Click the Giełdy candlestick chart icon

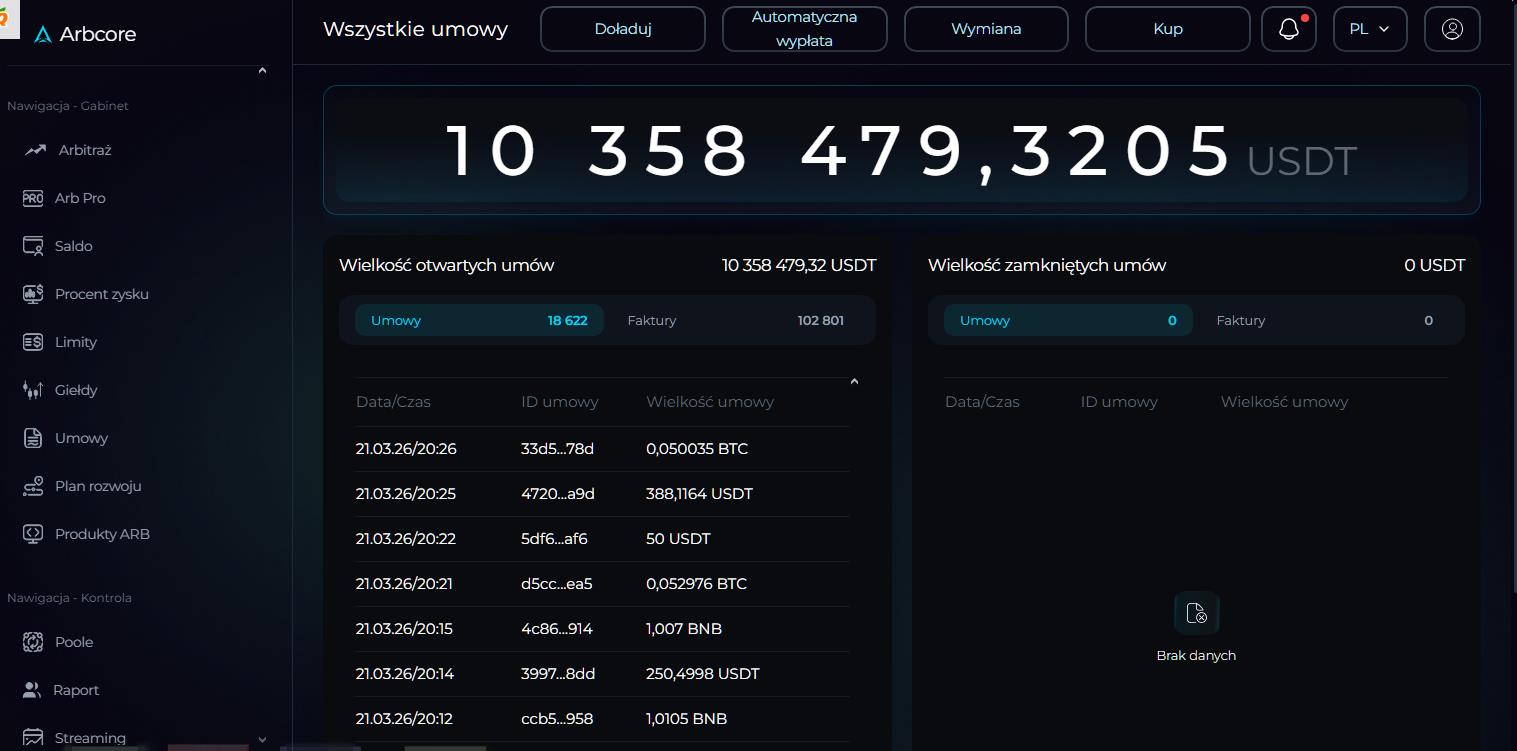coord(33,390)
